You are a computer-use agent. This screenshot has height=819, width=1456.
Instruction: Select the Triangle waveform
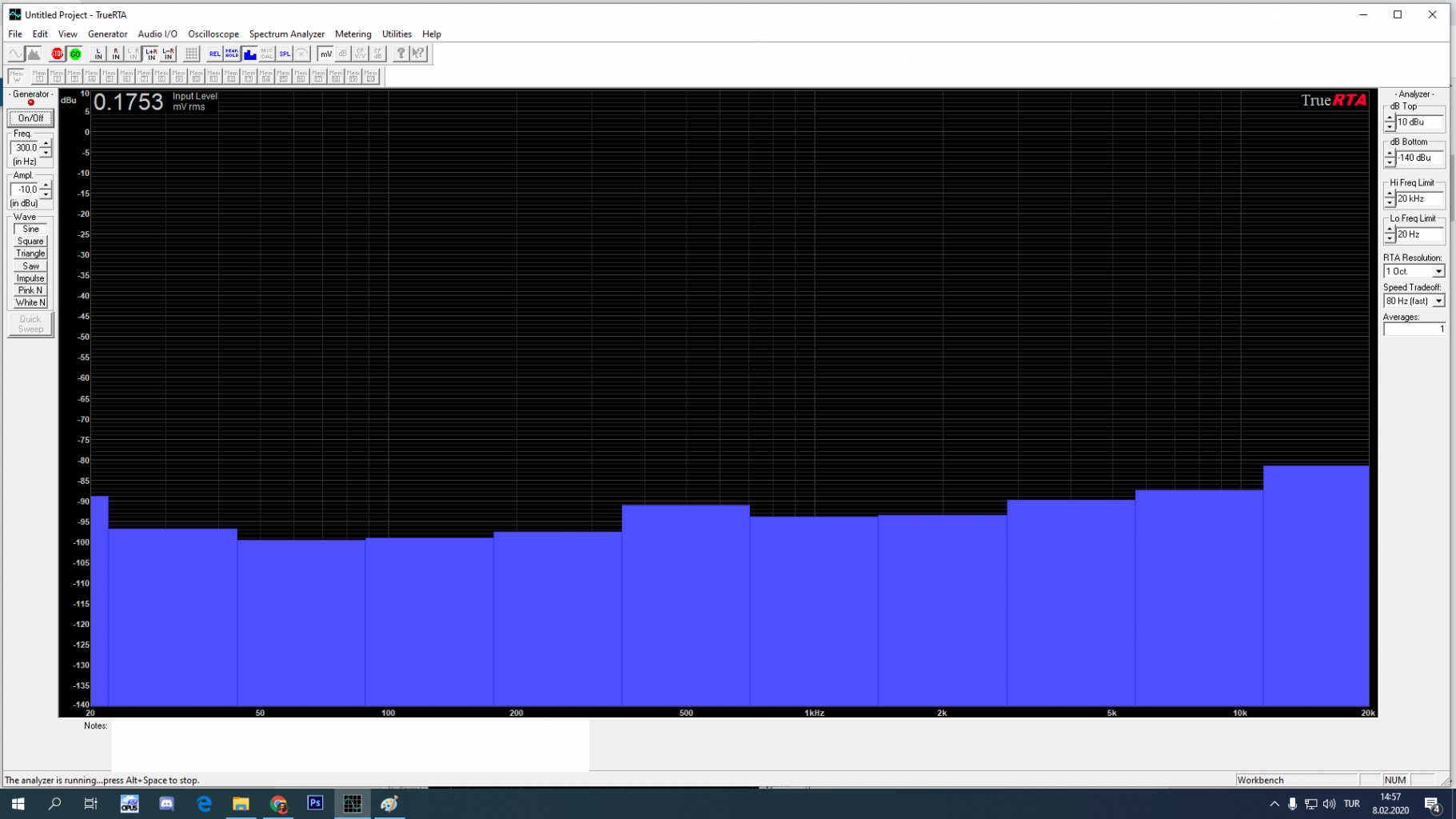click(30, 254)
